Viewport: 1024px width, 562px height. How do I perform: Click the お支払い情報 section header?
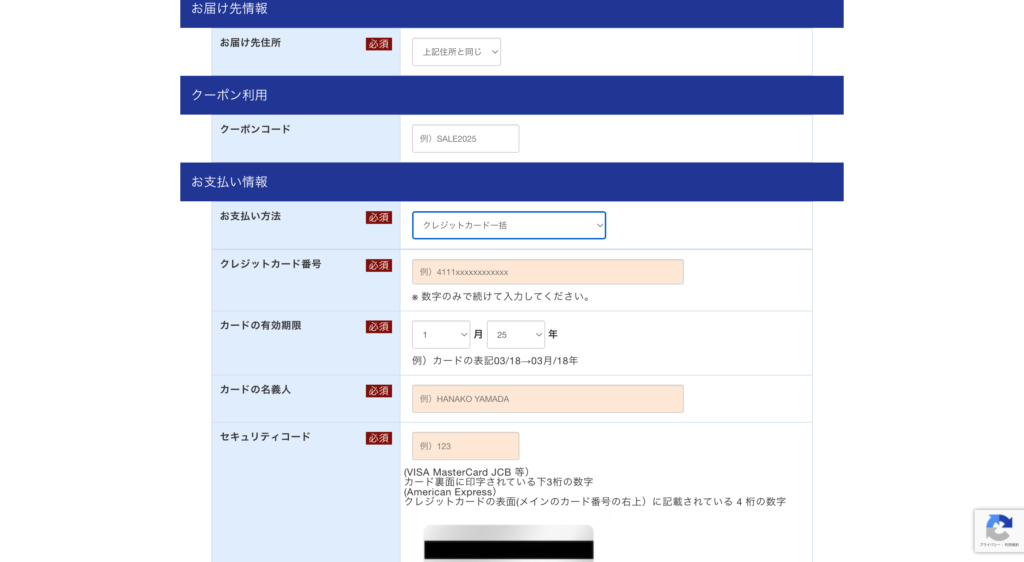tap(511, 182)
